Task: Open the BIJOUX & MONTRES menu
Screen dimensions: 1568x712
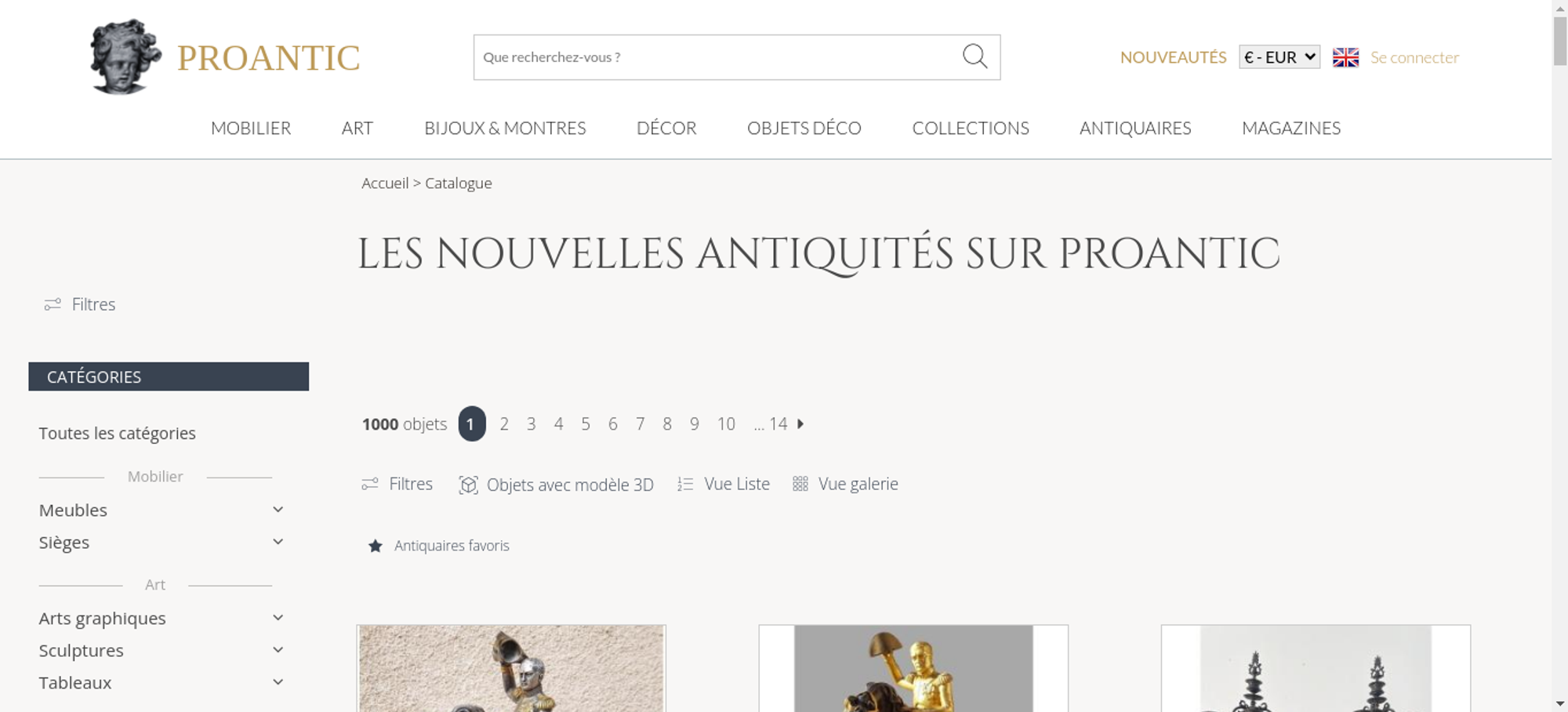Action: 505,128
